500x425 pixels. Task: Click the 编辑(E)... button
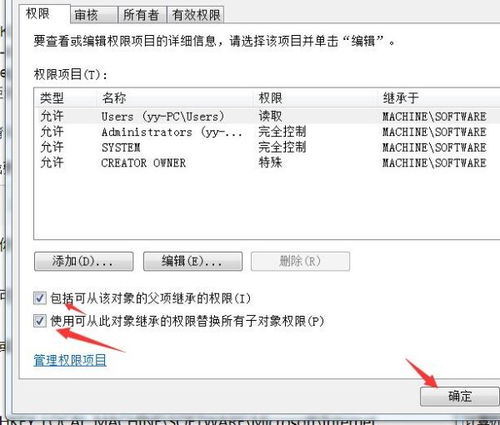point(193,261)
